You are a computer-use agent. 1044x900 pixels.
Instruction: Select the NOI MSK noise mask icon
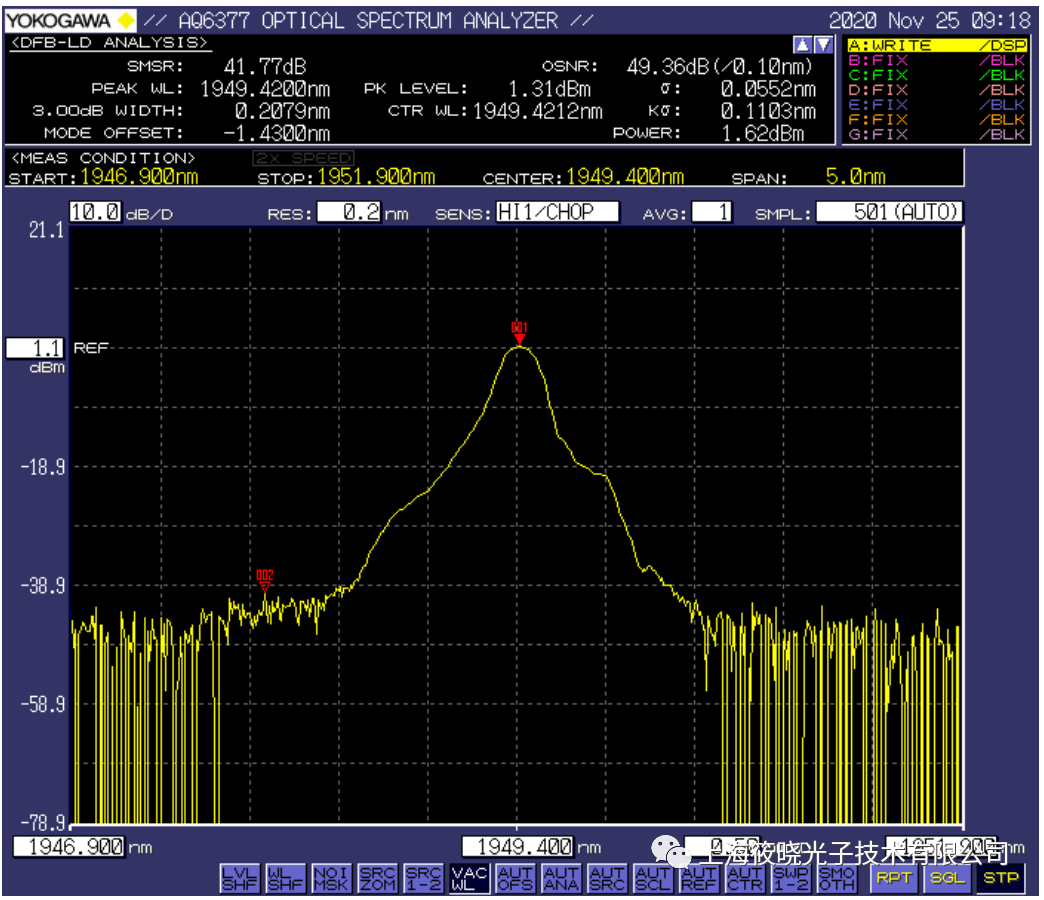point(331,878)
